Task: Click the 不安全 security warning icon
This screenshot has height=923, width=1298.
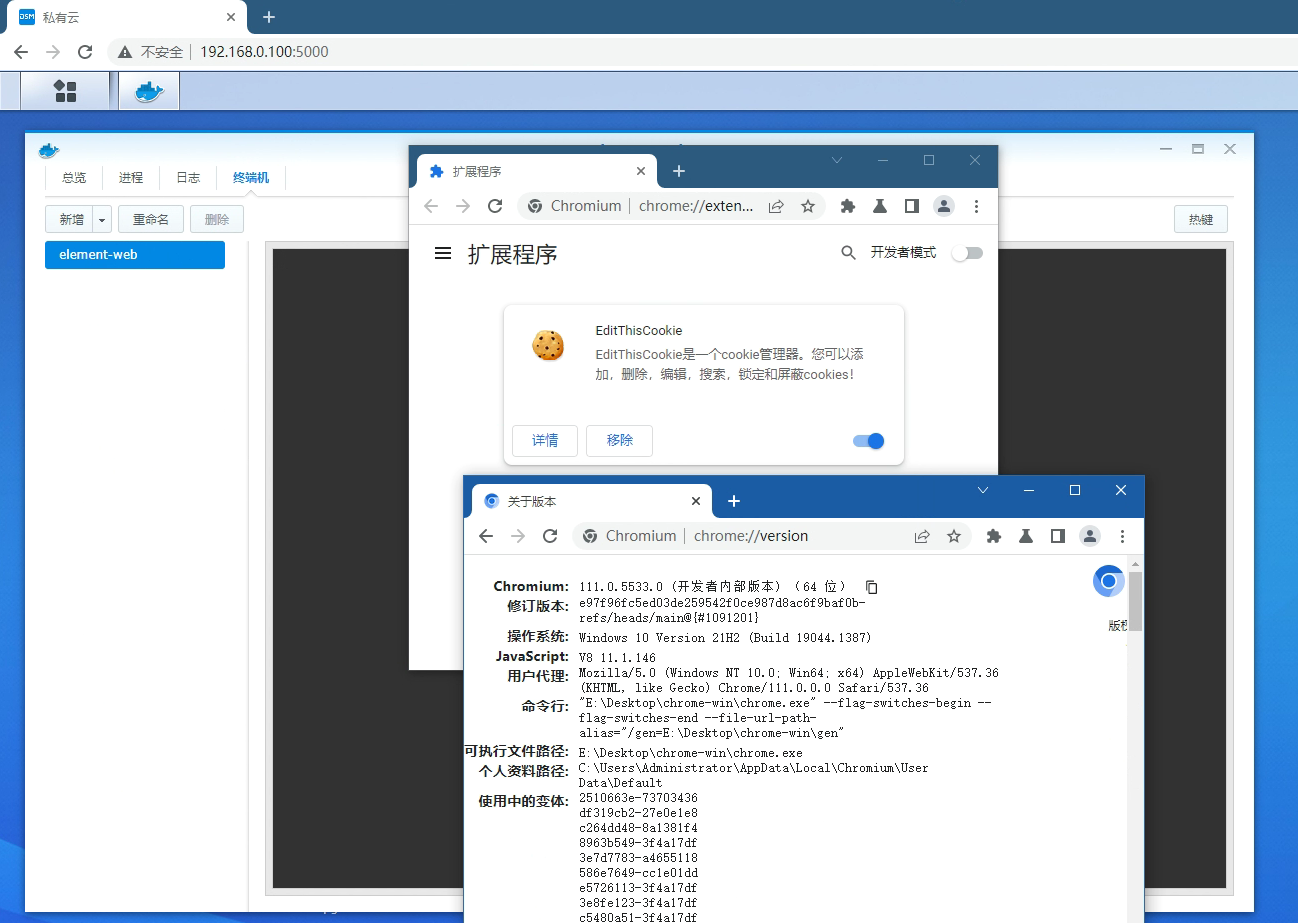Action: [x=125, y=52]
